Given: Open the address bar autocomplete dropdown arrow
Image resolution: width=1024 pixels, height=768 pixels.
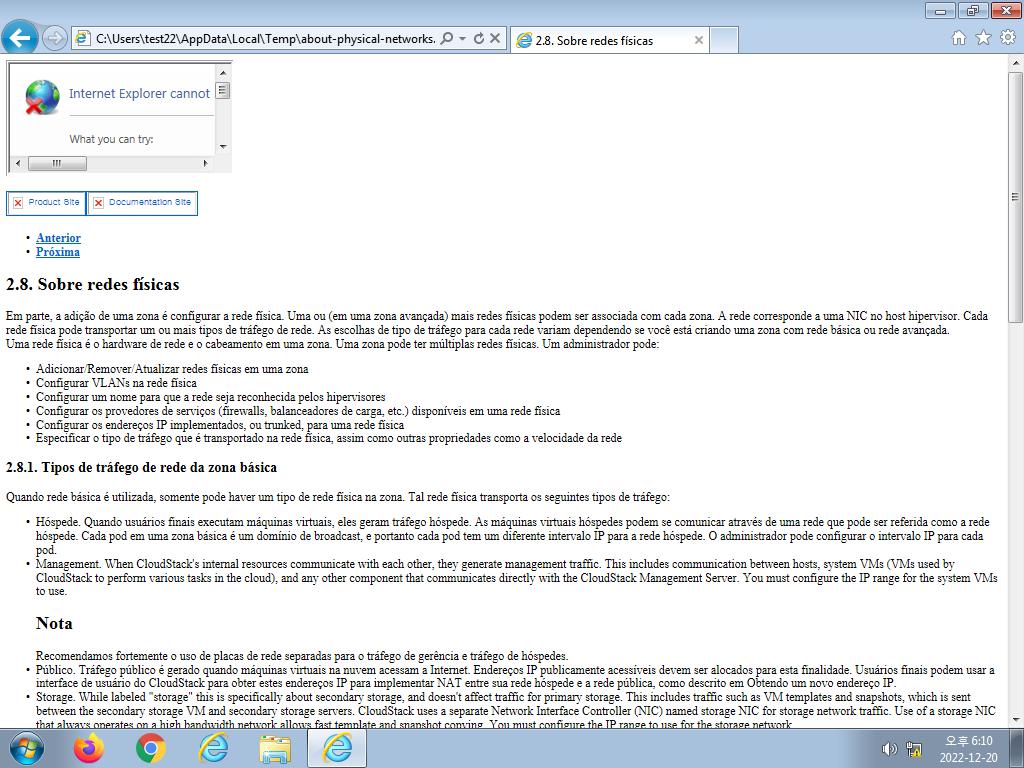Looking at the screenshot, I should click(462, 39).
